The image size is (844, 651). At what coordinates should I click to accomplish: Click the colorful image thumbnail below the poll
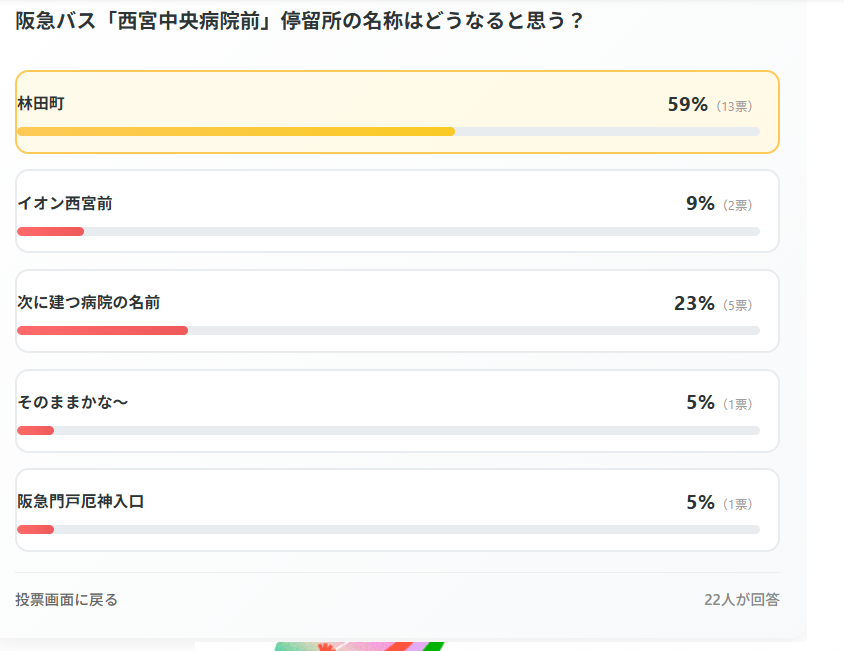pos(359,646)
